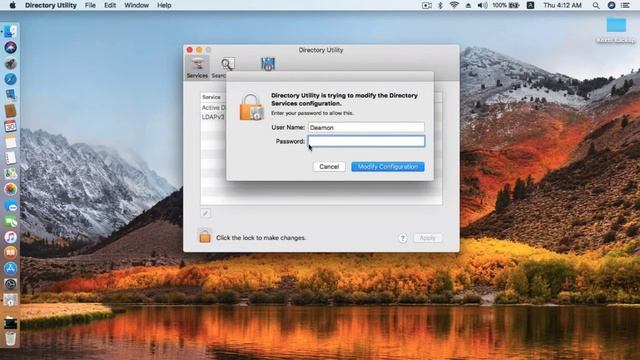Click the Thu 4:12 AM clock

tap(562, 5)
